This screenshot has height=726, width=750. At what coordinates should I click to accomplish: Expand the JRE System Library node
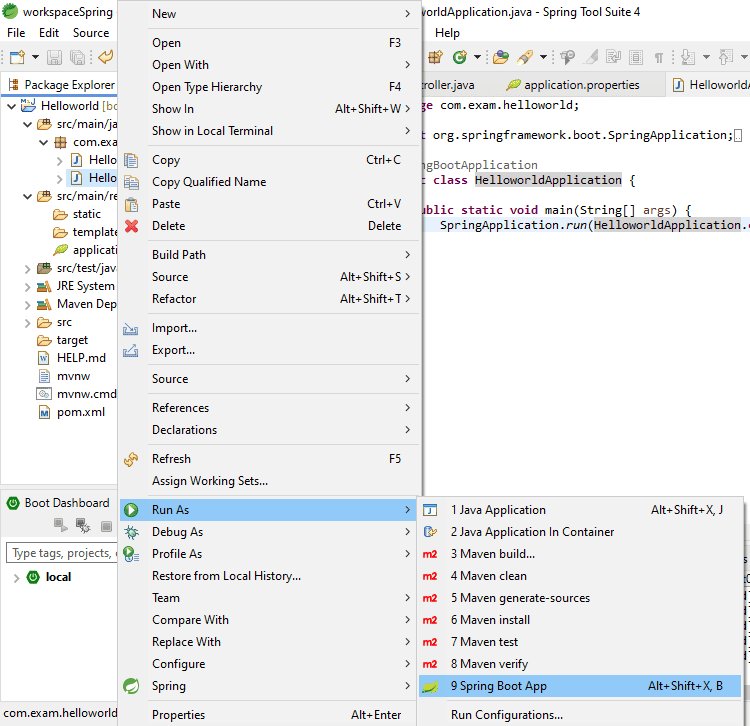coord(28,287)
